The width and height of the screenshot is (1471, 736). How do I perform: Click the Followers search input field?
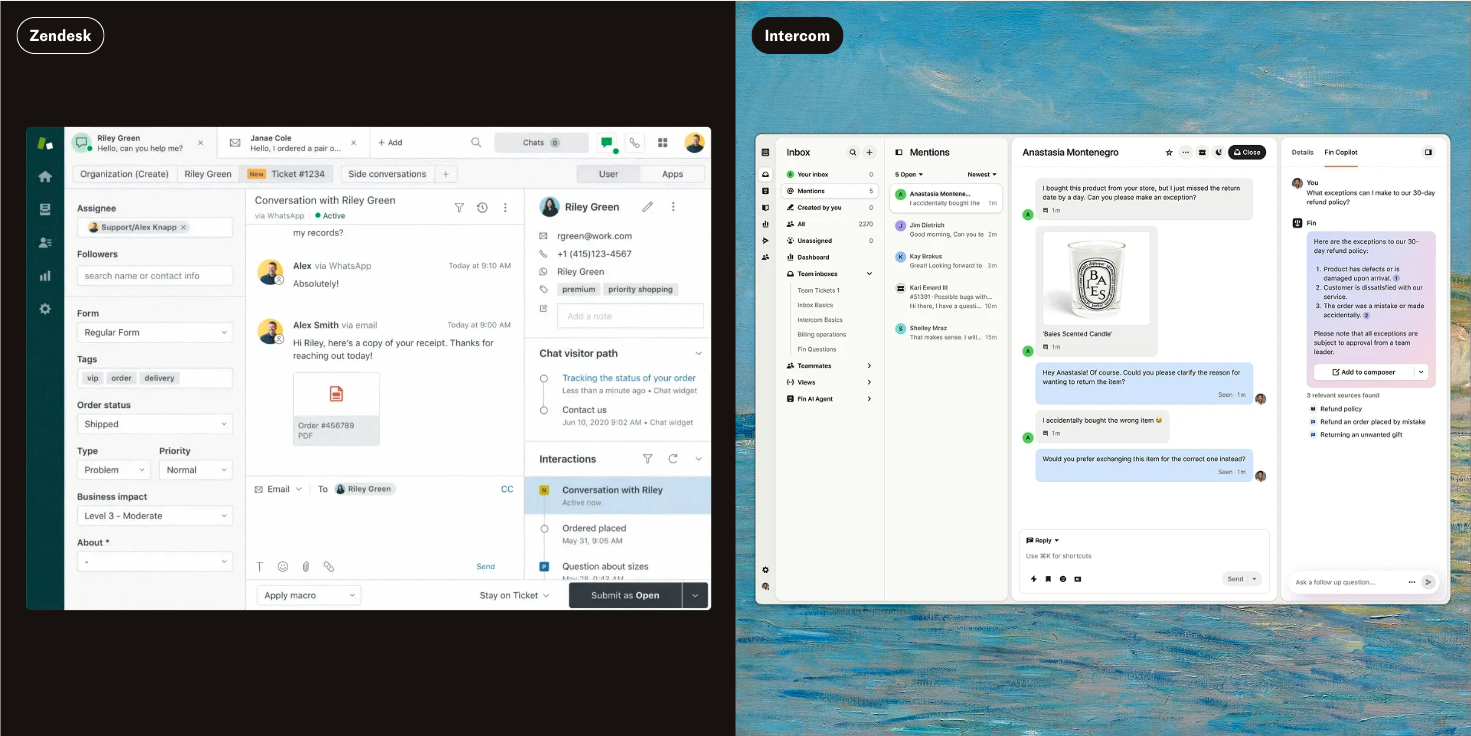point(155,276)
